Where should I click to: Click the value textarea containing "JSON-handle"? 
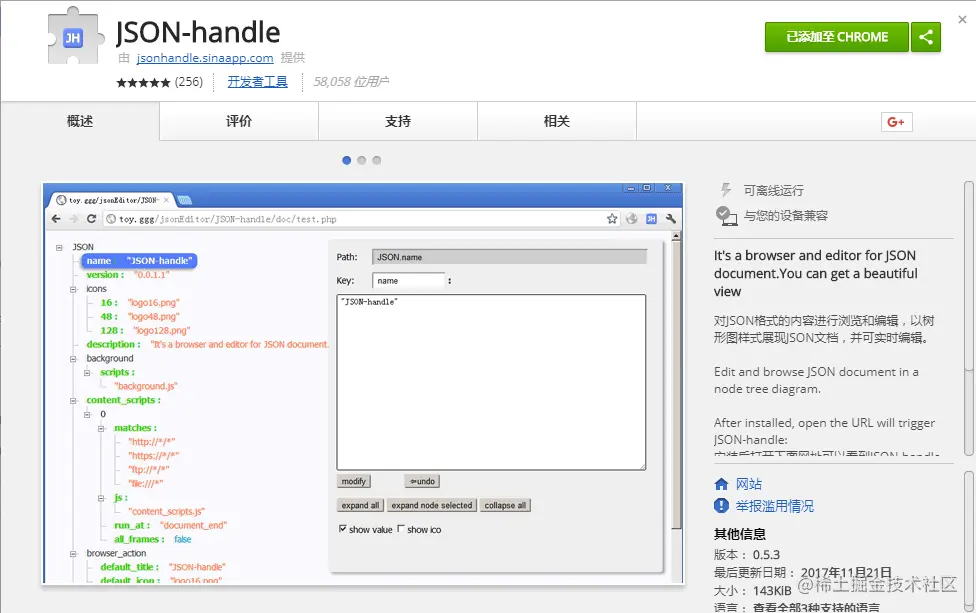tap(491, 382)
